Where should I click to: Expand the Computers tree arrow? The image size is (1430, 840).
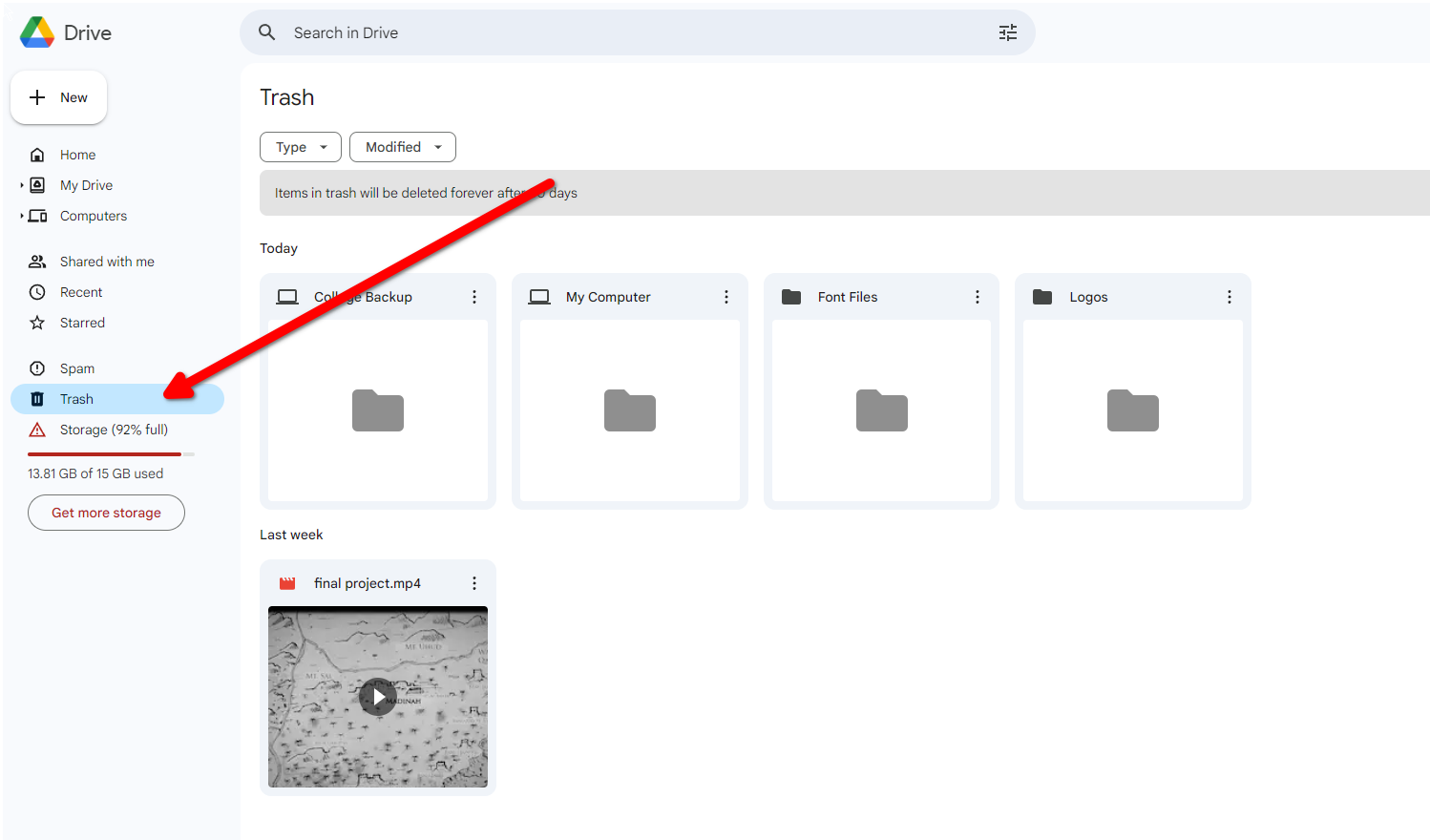tap(22, 216)
